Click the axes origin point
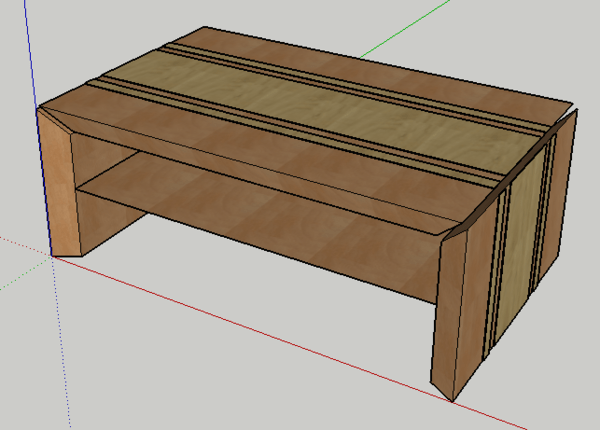 51,257
